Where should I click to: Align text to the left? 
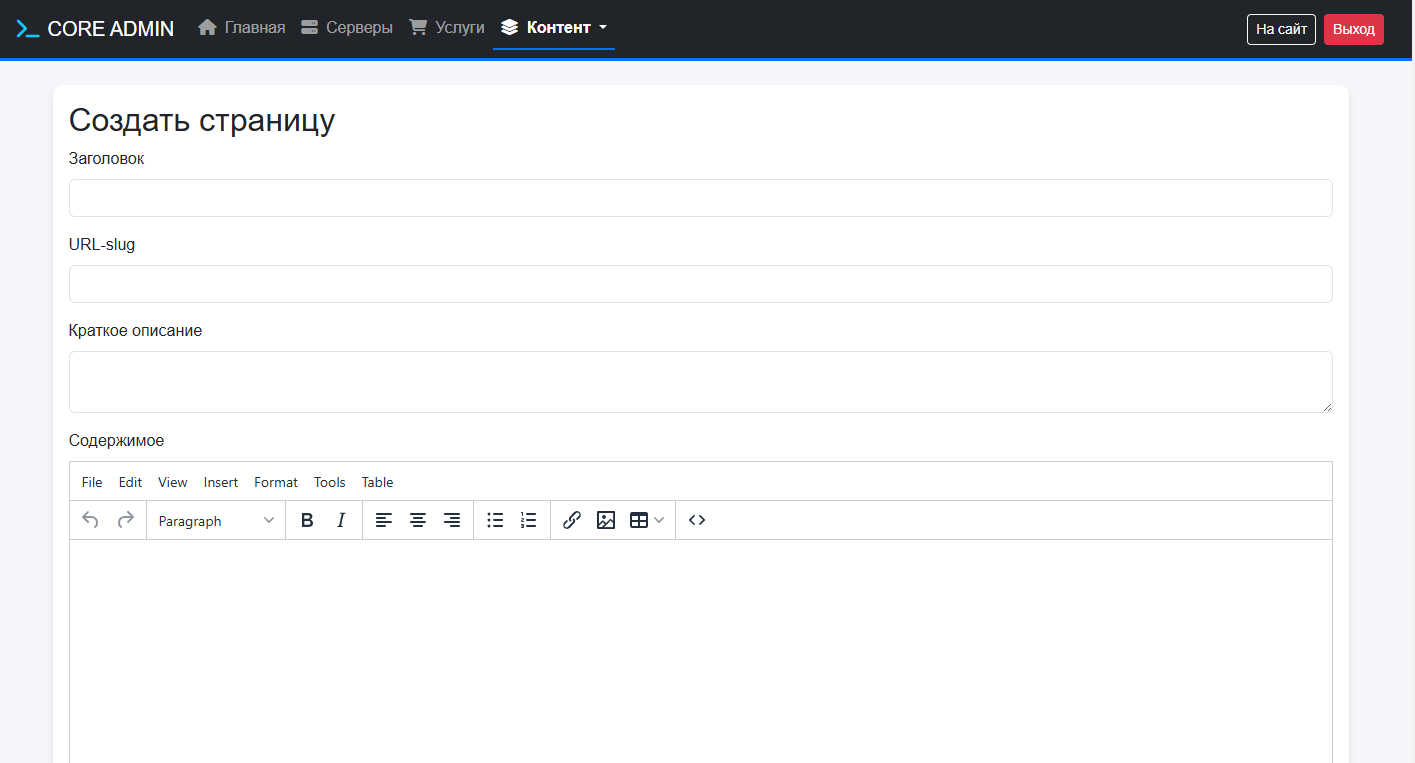click(x=384, y=520)
